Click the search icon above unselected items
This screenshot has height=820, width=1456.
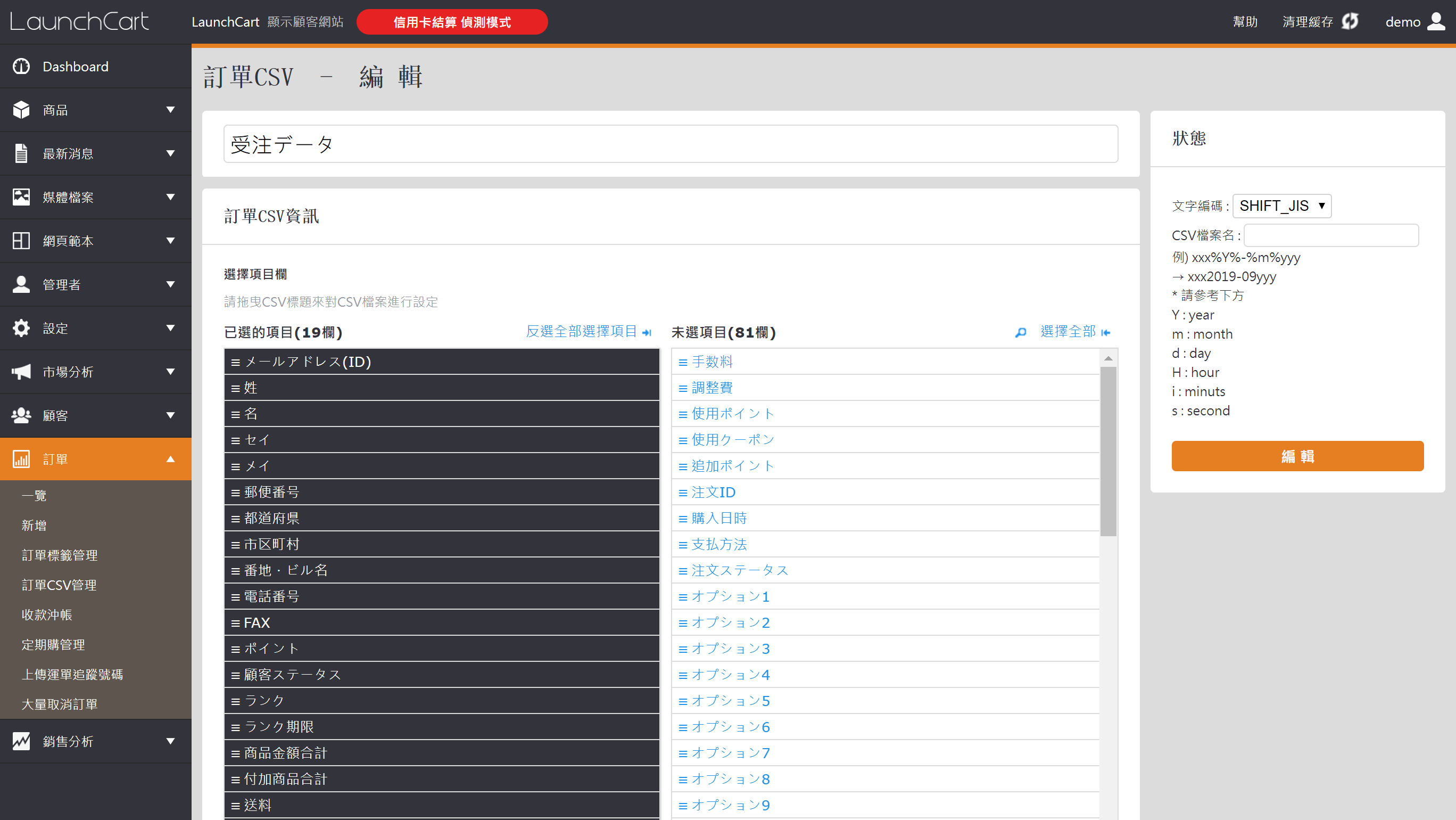[x=1021, y=332]
